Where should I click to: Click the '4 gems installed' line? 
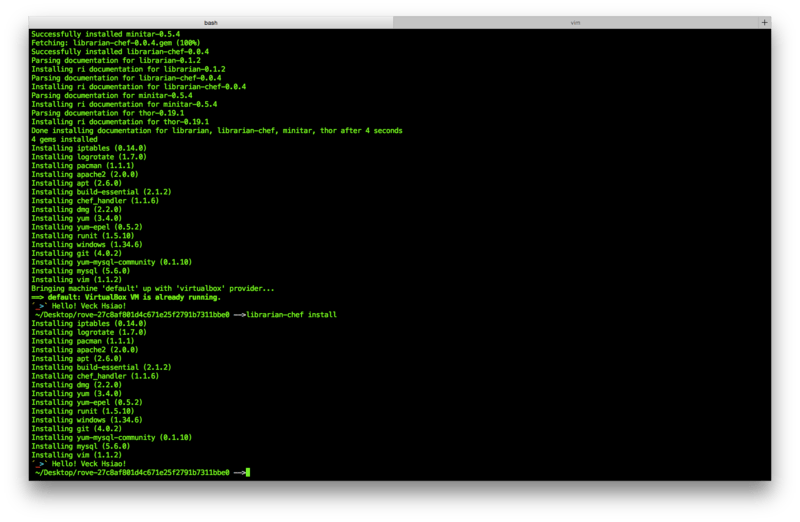point(64,139)
